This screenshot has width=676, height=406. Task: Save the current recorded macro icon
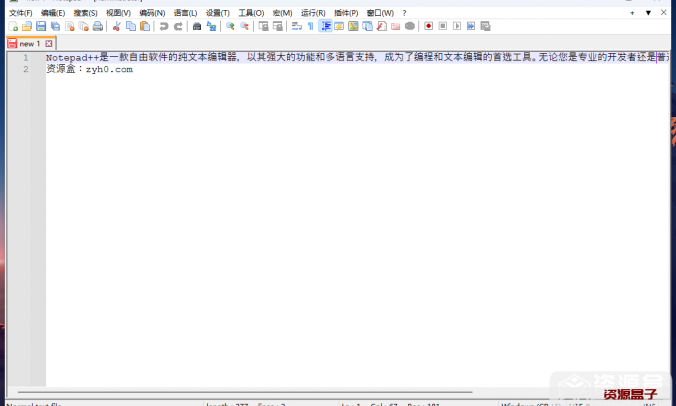tap(485, 26)
